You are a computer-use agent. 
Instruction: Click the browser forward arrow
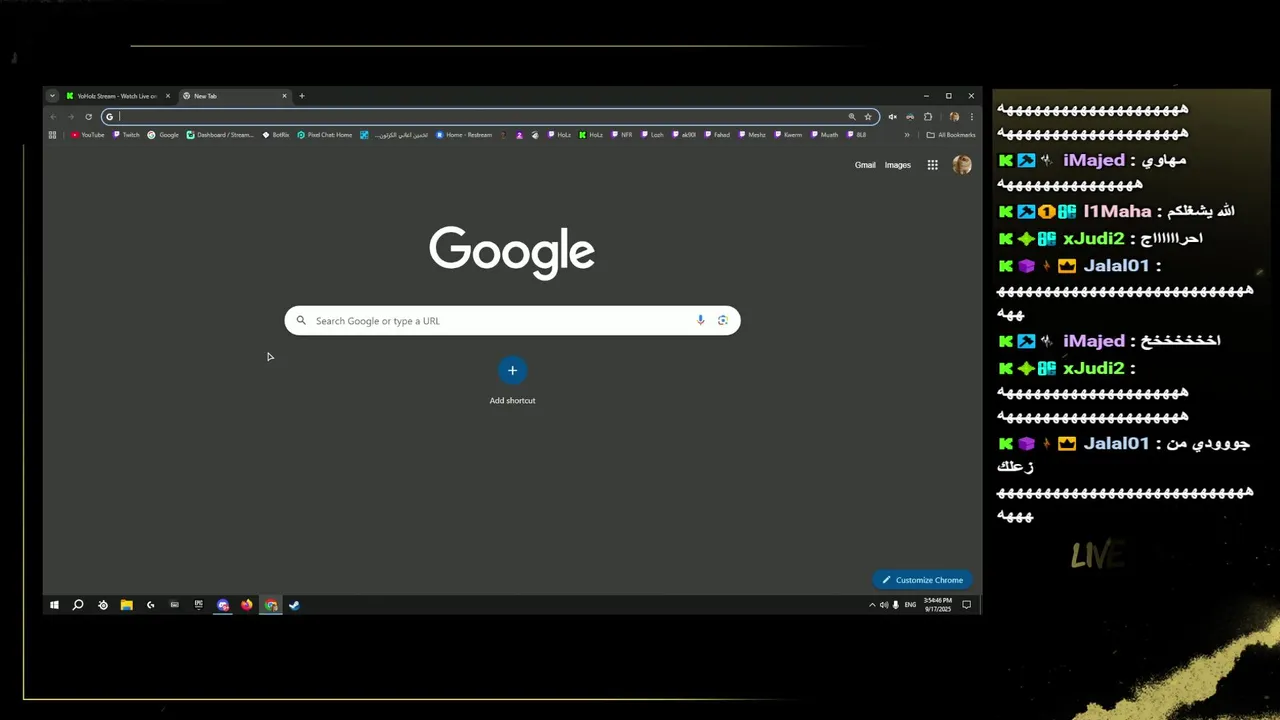[71, 116]
